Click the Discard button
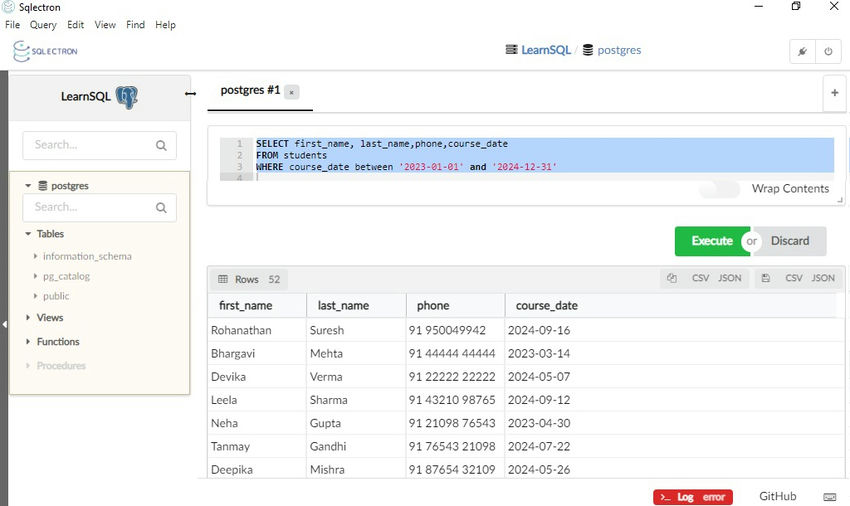The height and width of the screenshot is (506, 850). click(x=790, y=241)
